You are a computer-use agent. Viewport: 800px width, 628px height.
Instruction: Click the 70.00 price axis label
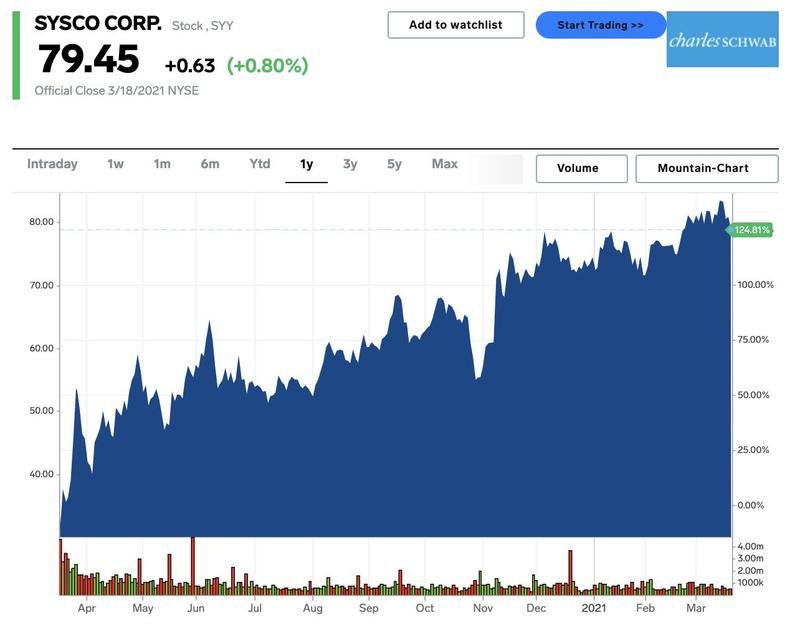(41, 285)
